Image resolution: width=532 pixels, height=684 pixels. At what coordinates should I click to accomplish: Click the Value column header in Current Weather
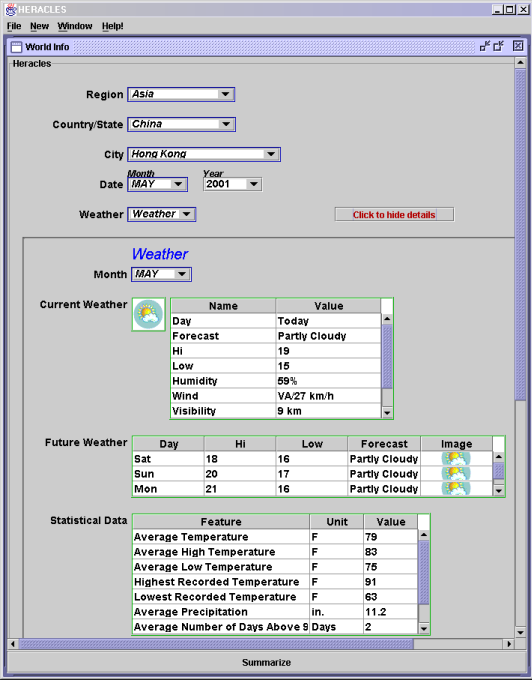(x=328, y=306)
